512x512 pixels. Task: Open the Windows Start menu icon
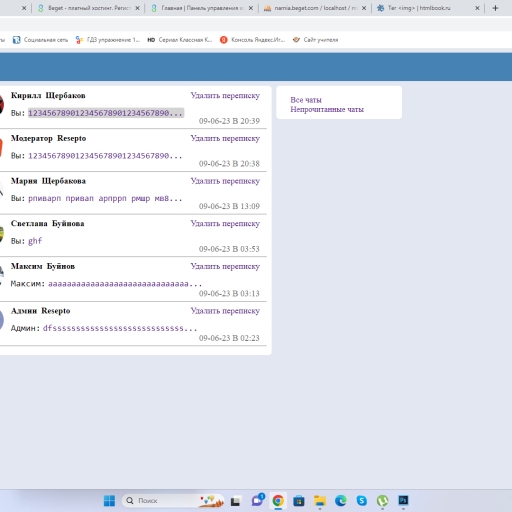tap(109, 500)
